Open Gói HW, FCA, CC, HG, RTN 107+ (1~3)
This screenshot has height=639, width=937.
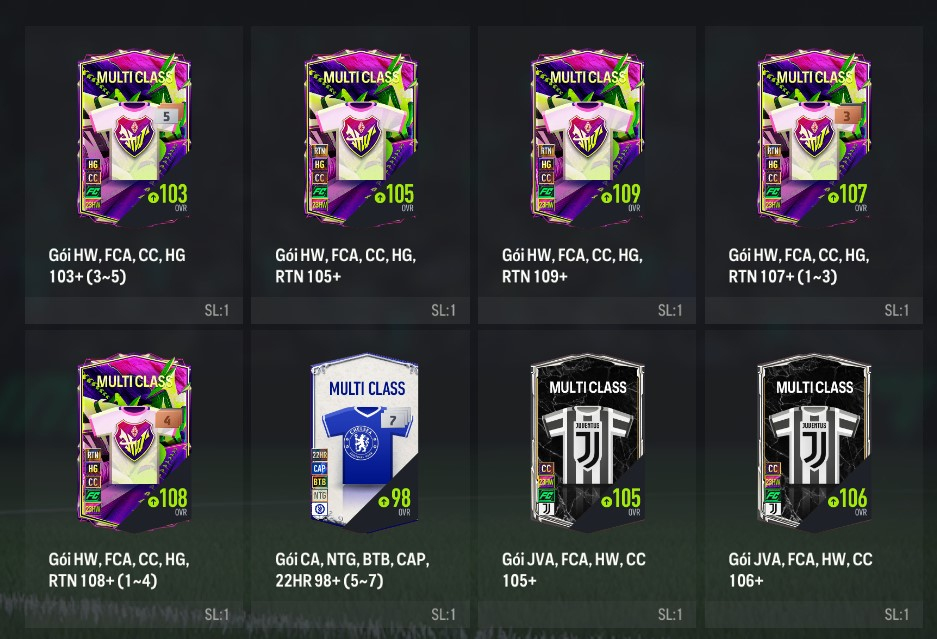click(x=798, y=265)
